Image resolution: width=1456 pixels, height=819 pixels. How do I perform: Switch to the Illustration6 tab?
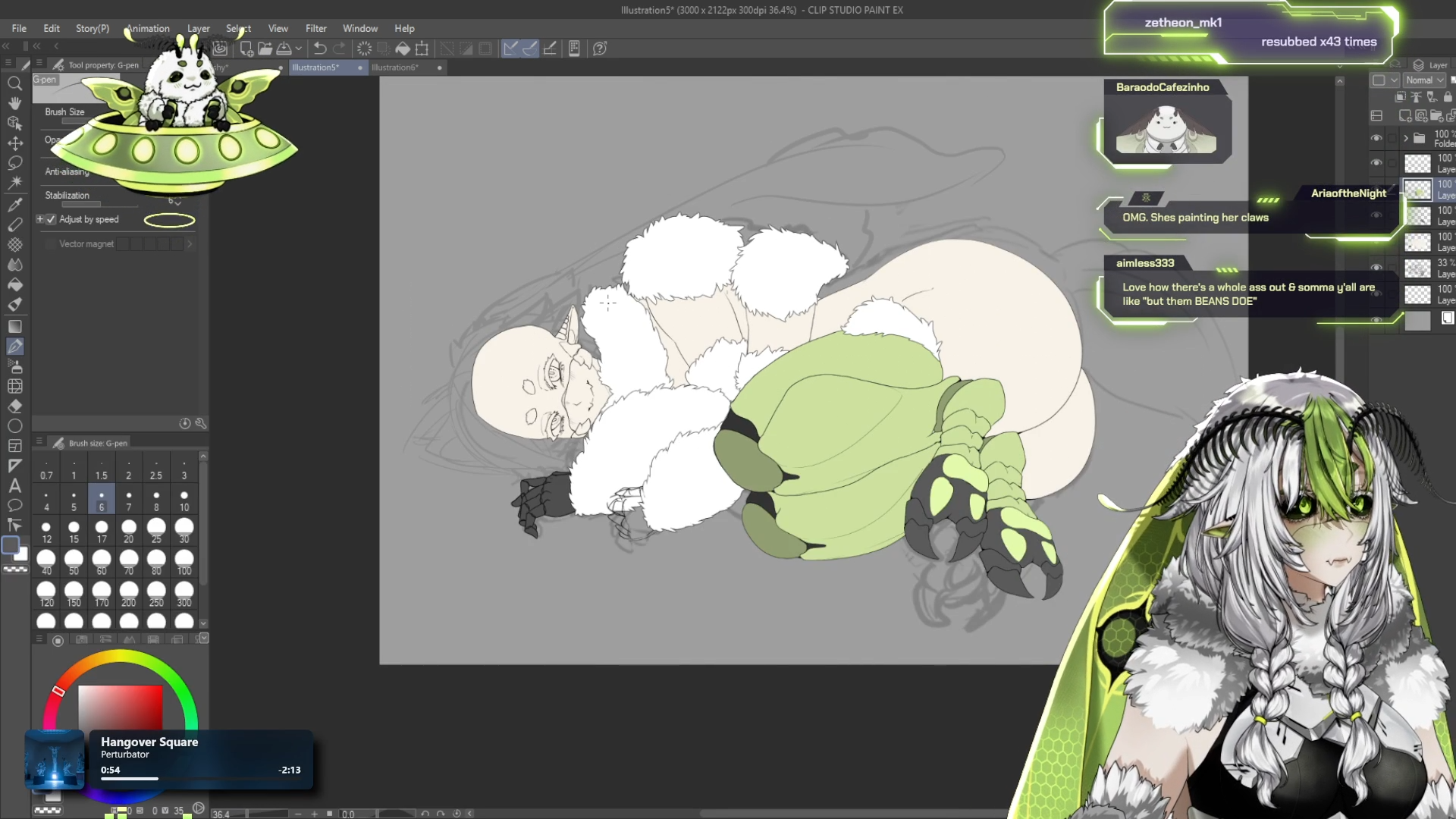click(394, 67)
